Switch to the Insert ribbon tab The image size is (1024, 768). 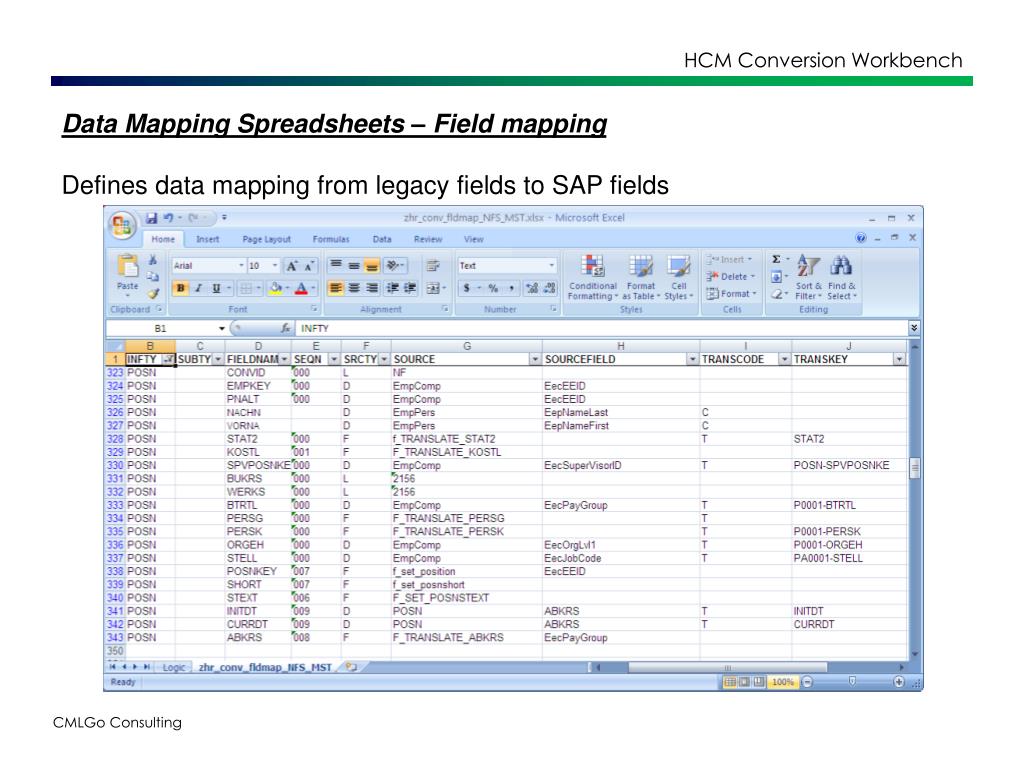[208, 239]
